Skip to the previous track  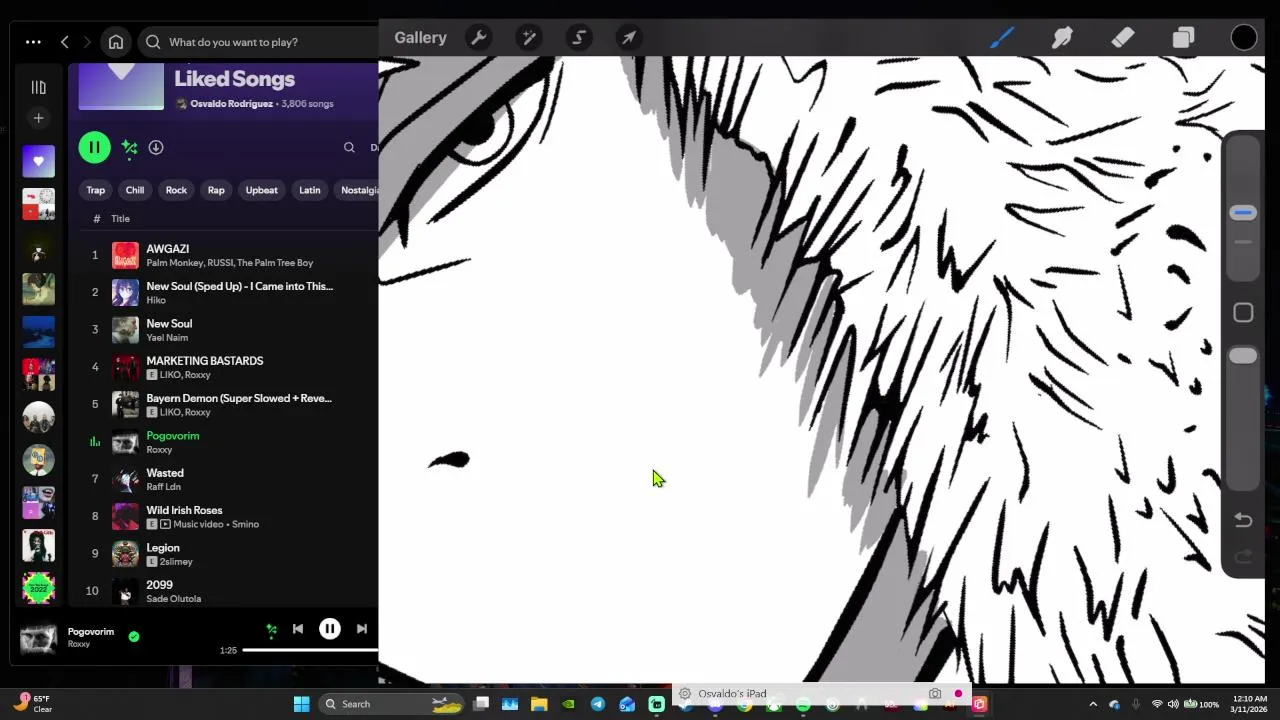pos(298,629)
